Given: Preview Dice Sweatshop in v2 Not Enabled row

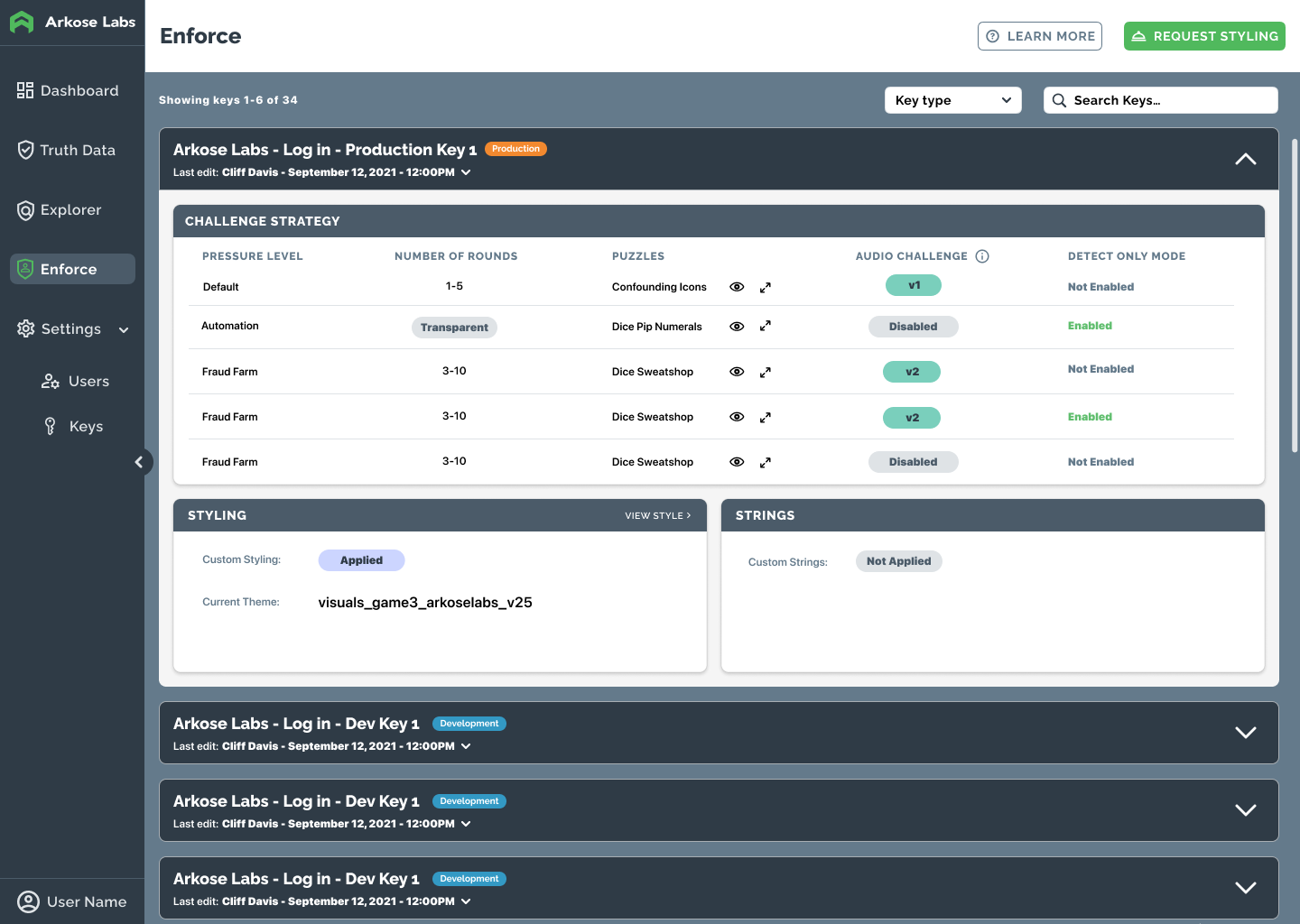Looking at the screenshot, I should (x=737, y=372).
